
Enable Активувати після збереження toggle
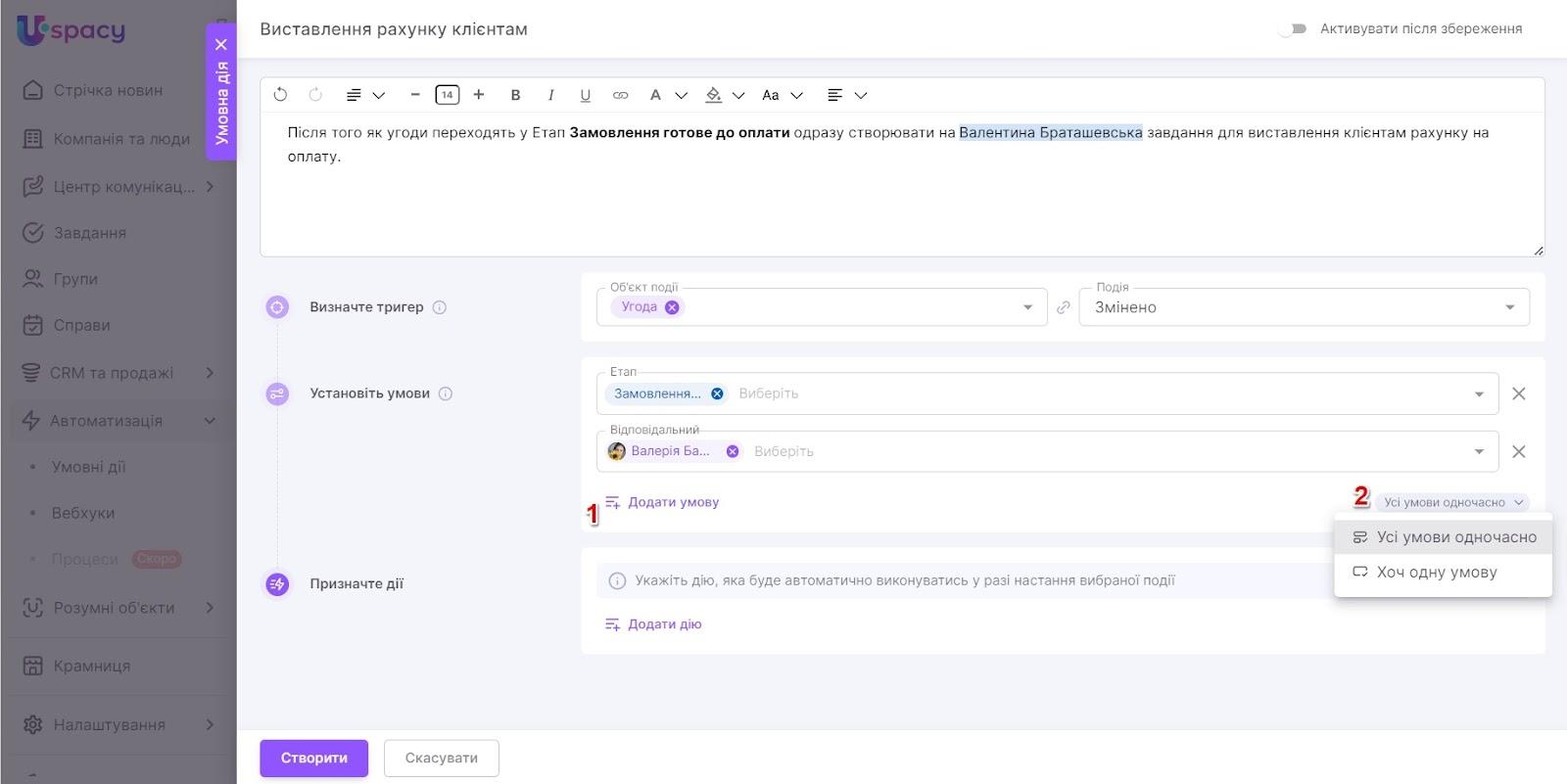click(1293, 29)
